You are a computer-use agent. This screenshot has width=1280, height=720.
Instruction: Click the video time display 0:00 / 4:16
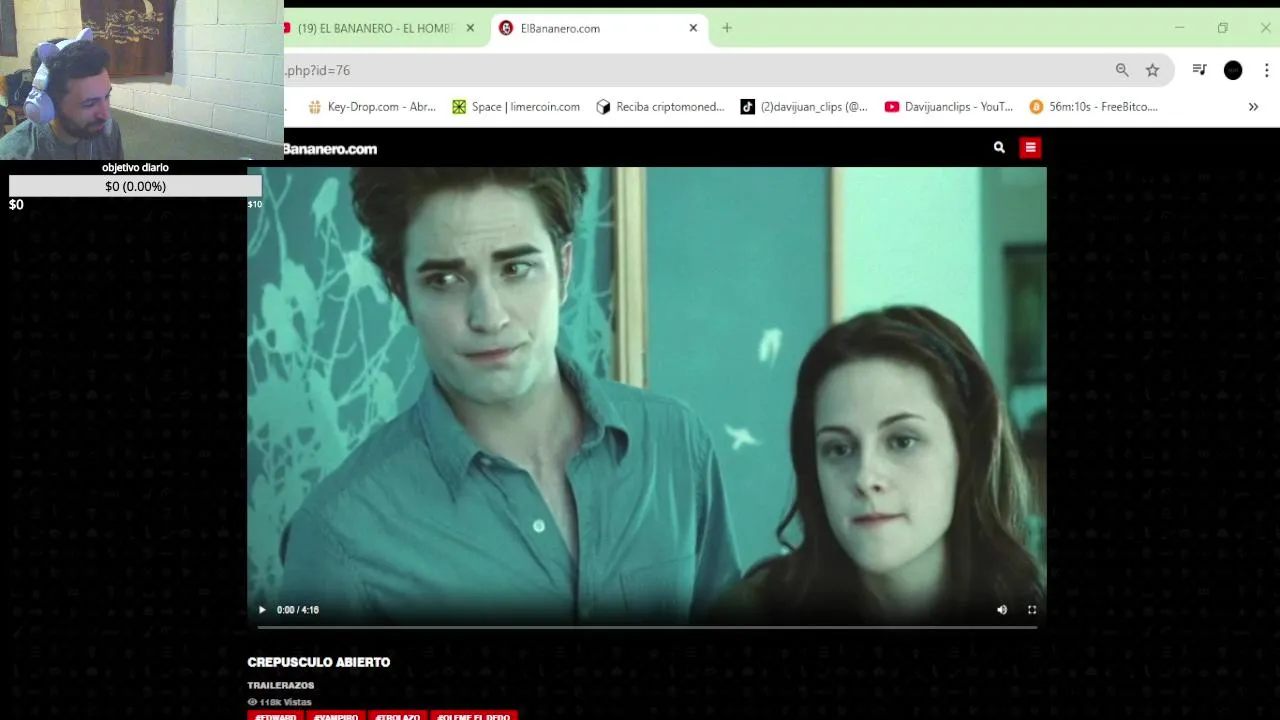(298, 610)
